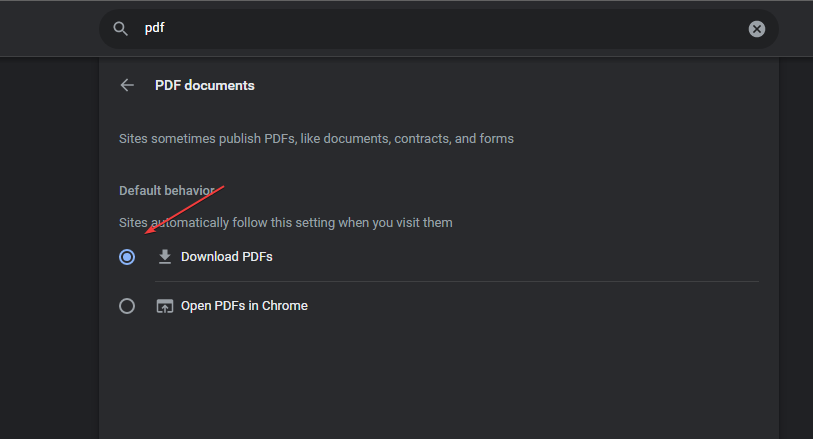Click the "Sites sometimes publish PDFs" description

316,138
